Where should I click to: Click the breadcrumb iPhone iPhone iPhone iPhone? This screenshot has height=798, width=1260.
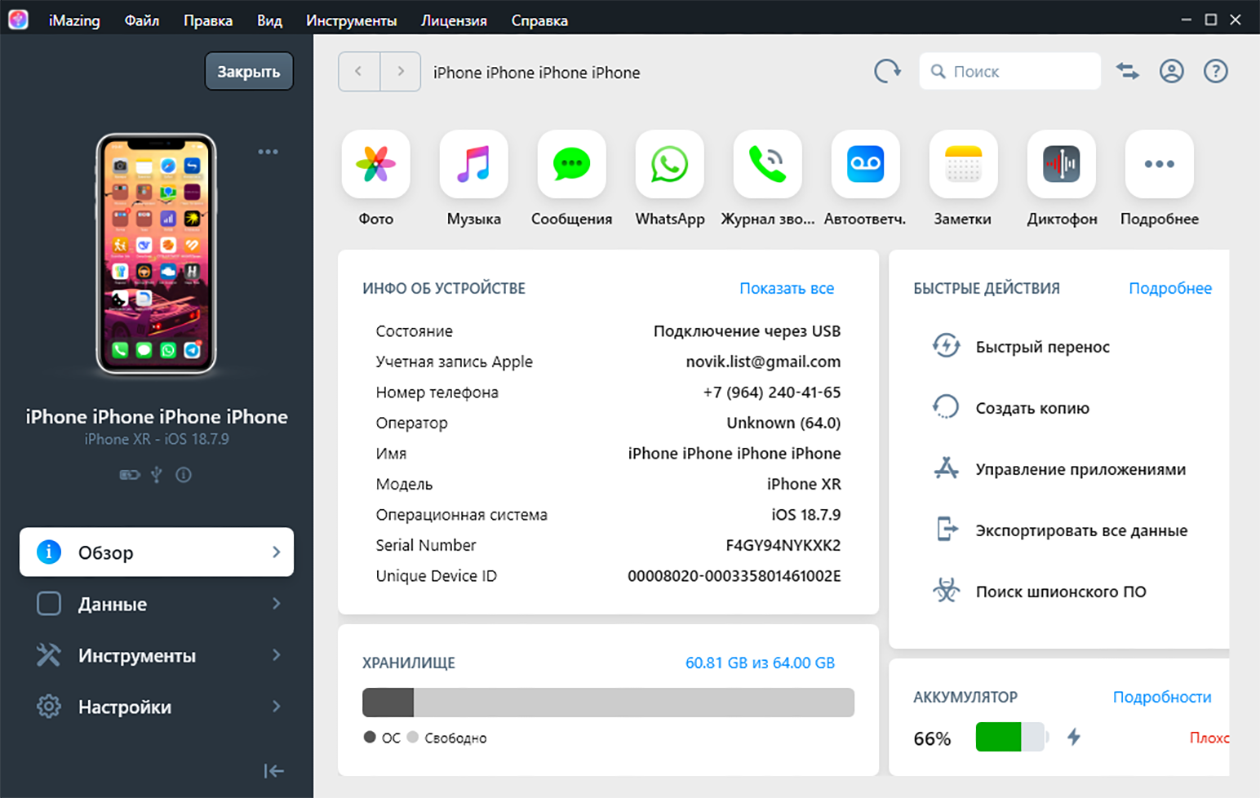pyautogui.click(x=537, y=72)
